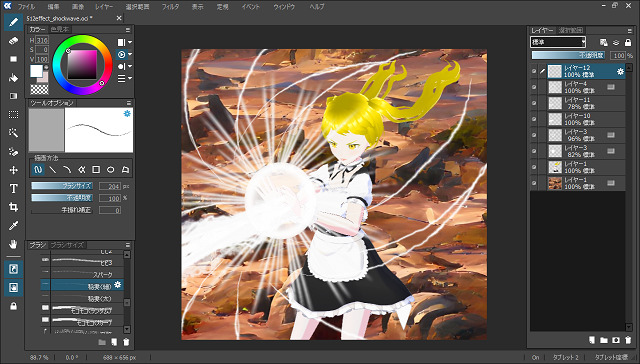Choose the straight line drawing method
The image size is (640, 364).
[x=53, y=169]
